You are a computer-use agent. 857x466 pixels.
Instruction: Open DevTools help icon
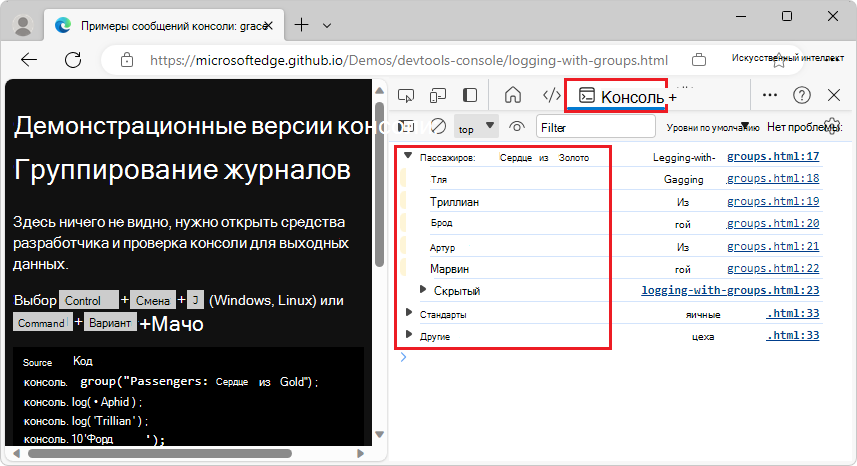click(x=802, y=95)
